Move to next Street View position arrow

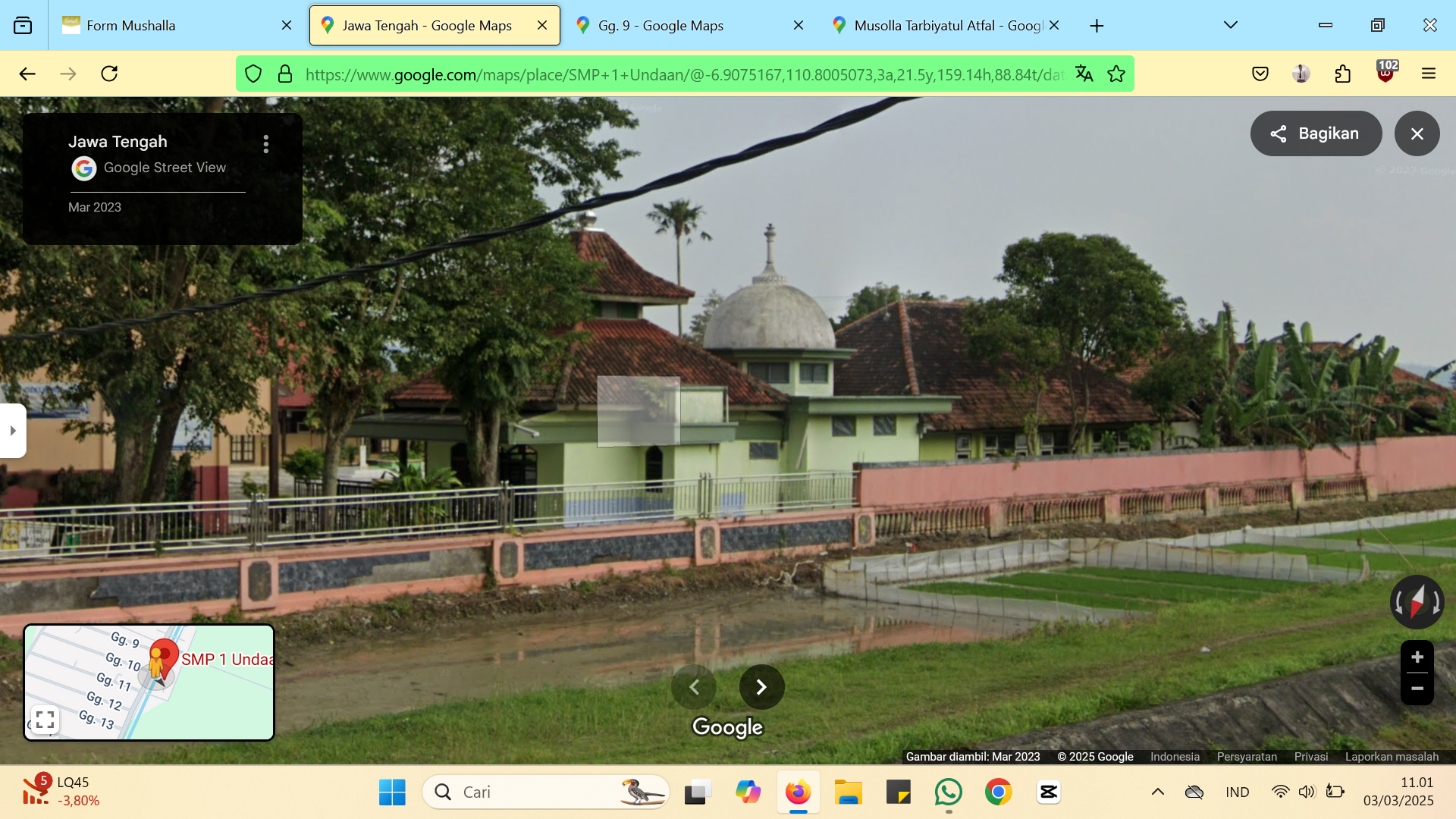click(x=761, y=687)
